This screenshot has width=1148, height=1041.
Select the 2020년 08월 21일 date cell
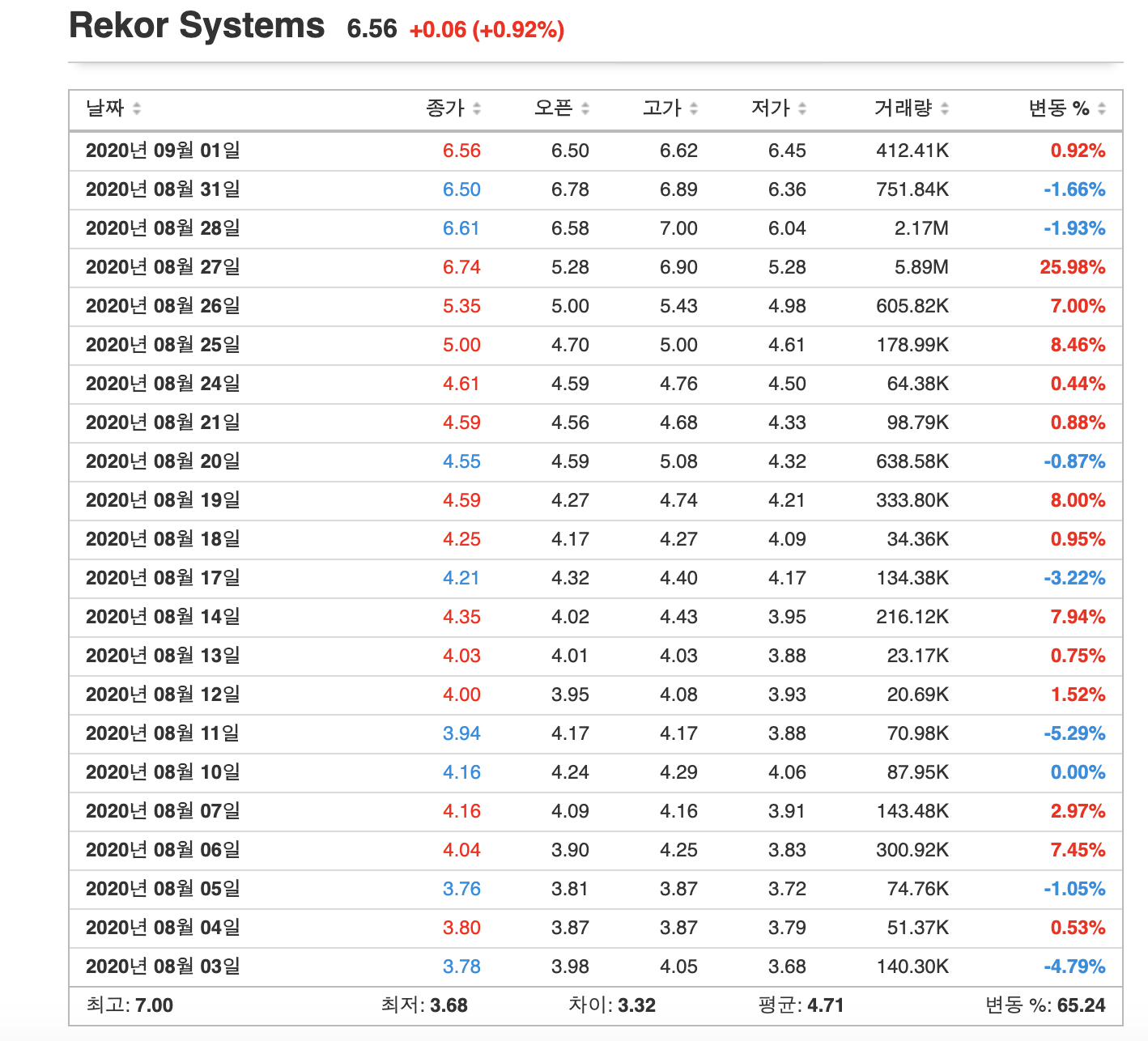point(163,423)
